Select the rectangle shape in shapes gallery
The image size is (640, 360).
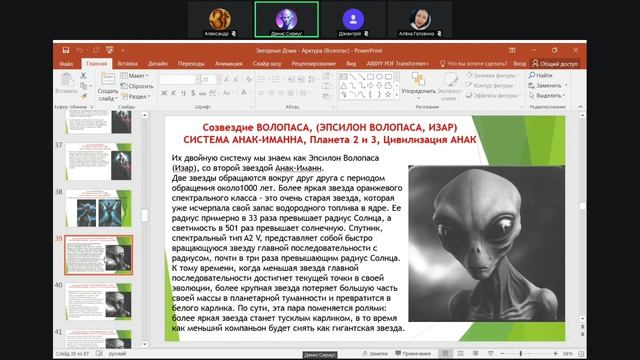coord(370,76)
